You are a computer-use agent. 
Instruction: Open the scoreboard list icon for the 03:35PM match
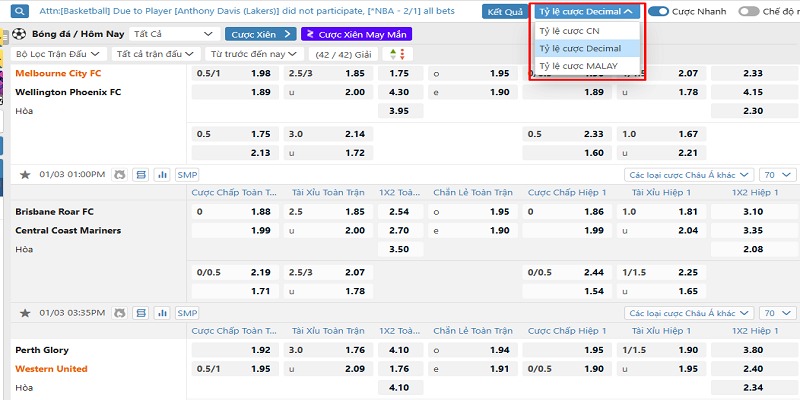point(141,313)
